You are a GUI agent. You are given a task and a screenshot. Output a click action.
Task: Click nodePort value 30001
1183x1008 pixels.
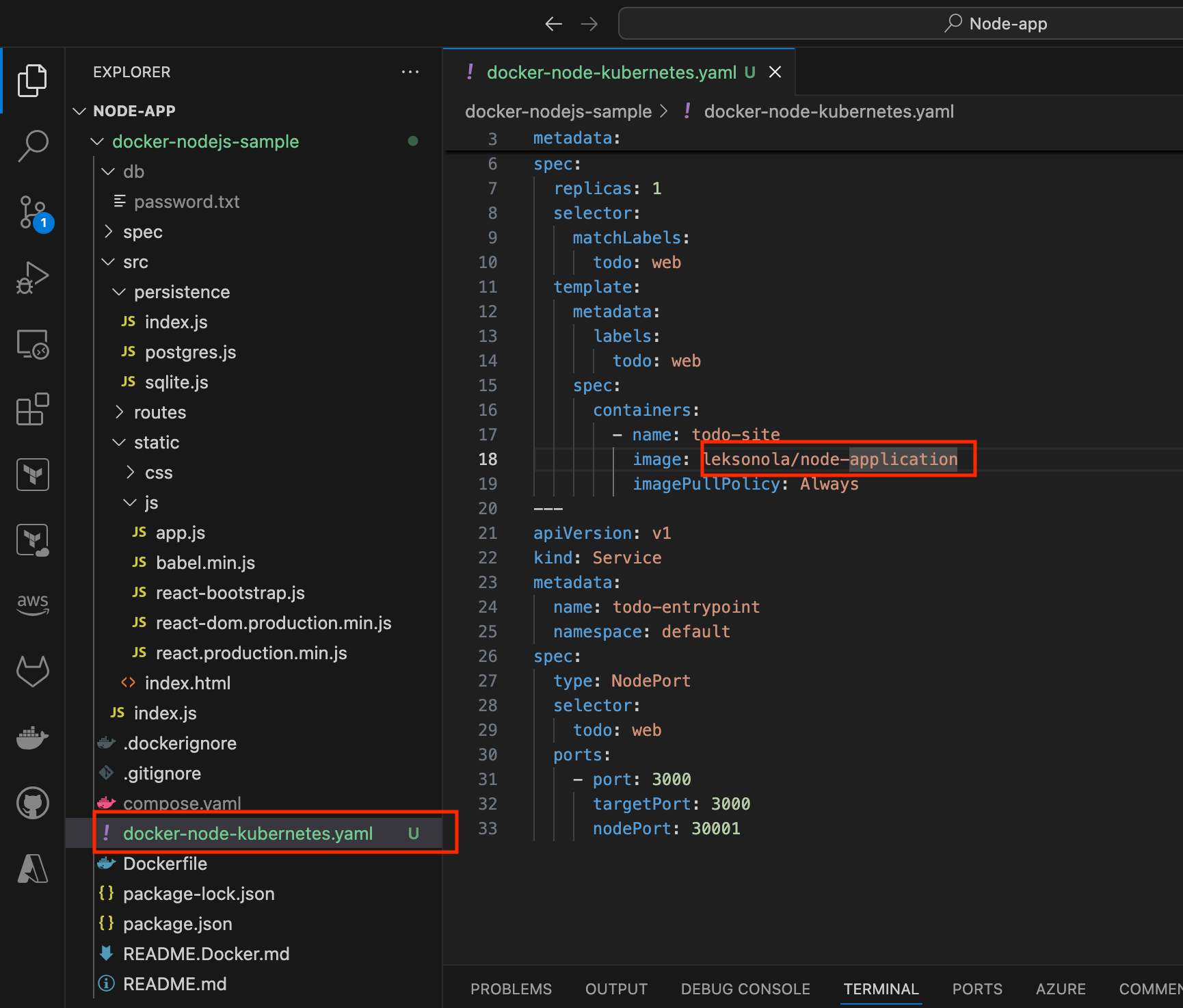coord(715,828)
